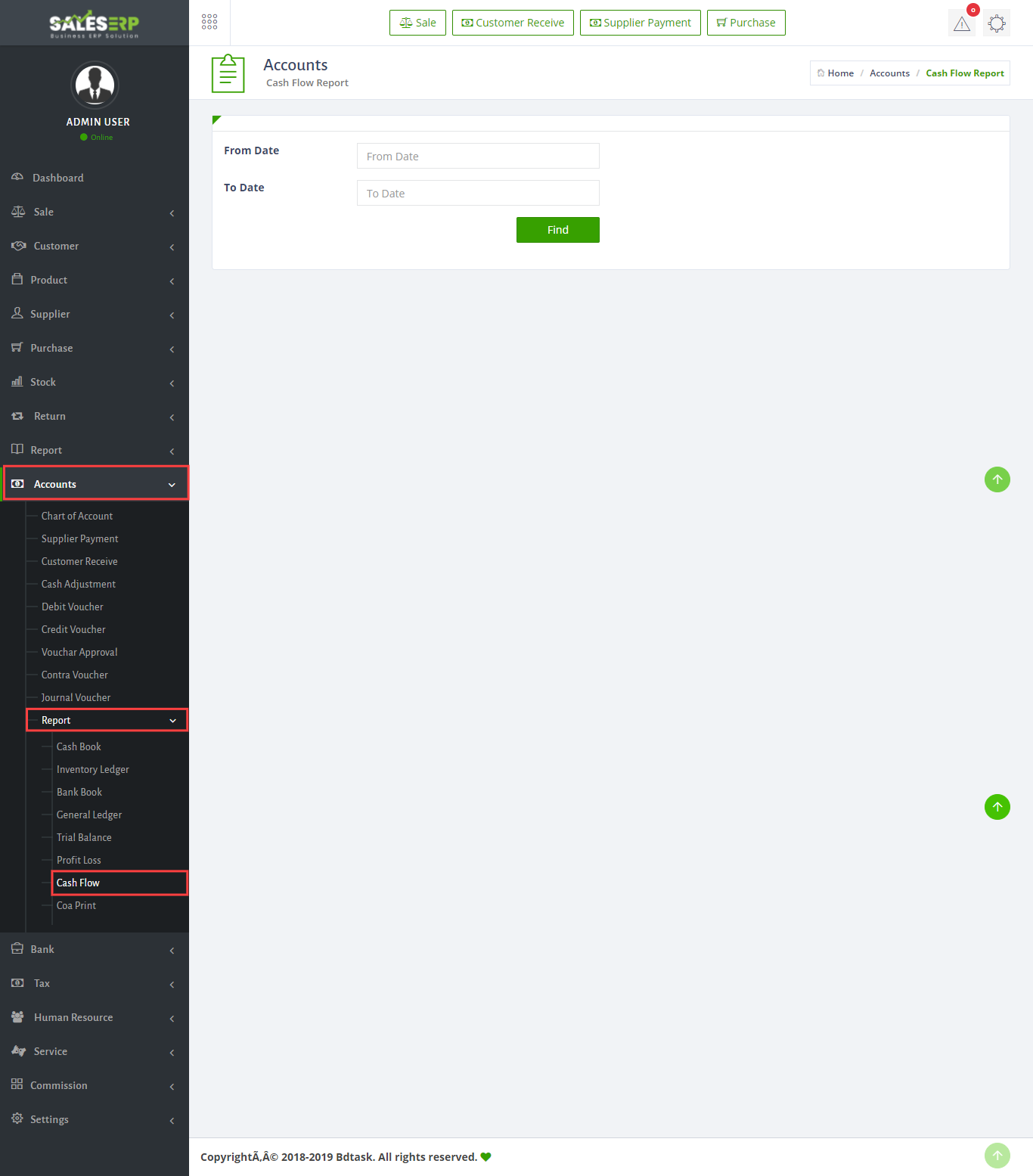This screenshot has height=1176, width=1033.
Task: Click the Accounts clipboard icon
Action: click(228, 73)
